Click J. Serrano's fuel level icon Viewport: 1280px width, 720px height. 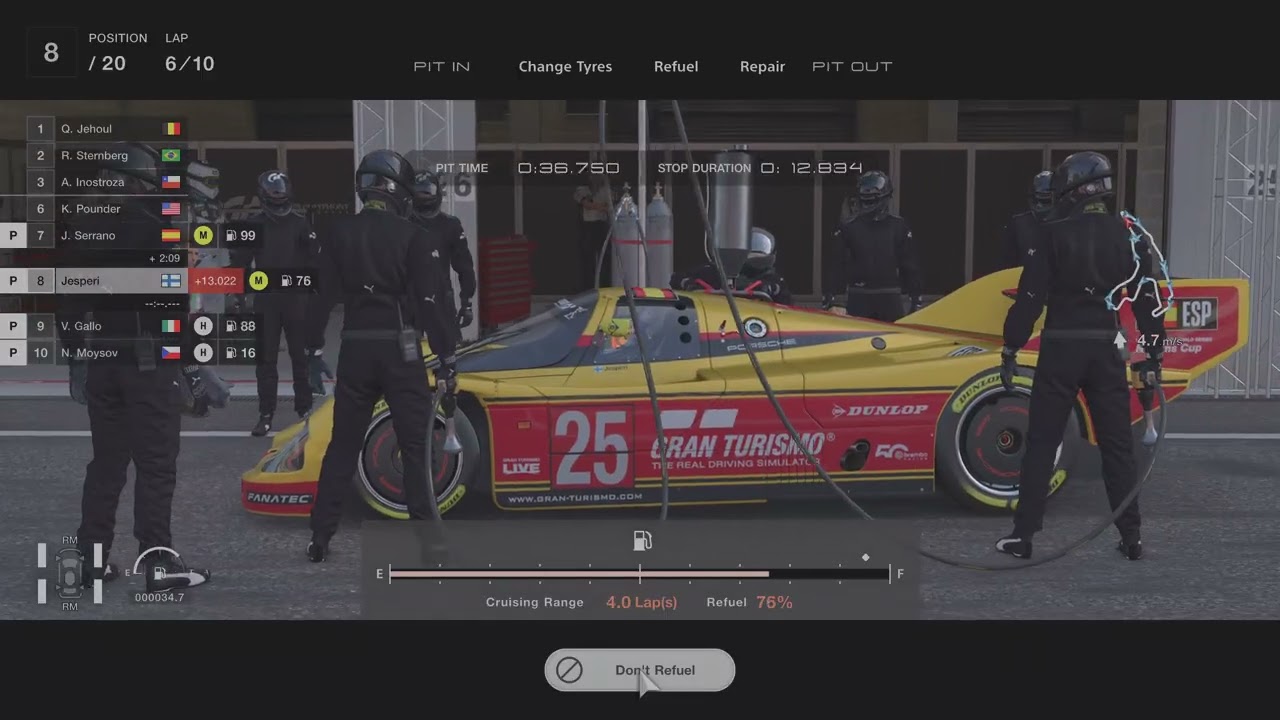click(x=231, y=236)
